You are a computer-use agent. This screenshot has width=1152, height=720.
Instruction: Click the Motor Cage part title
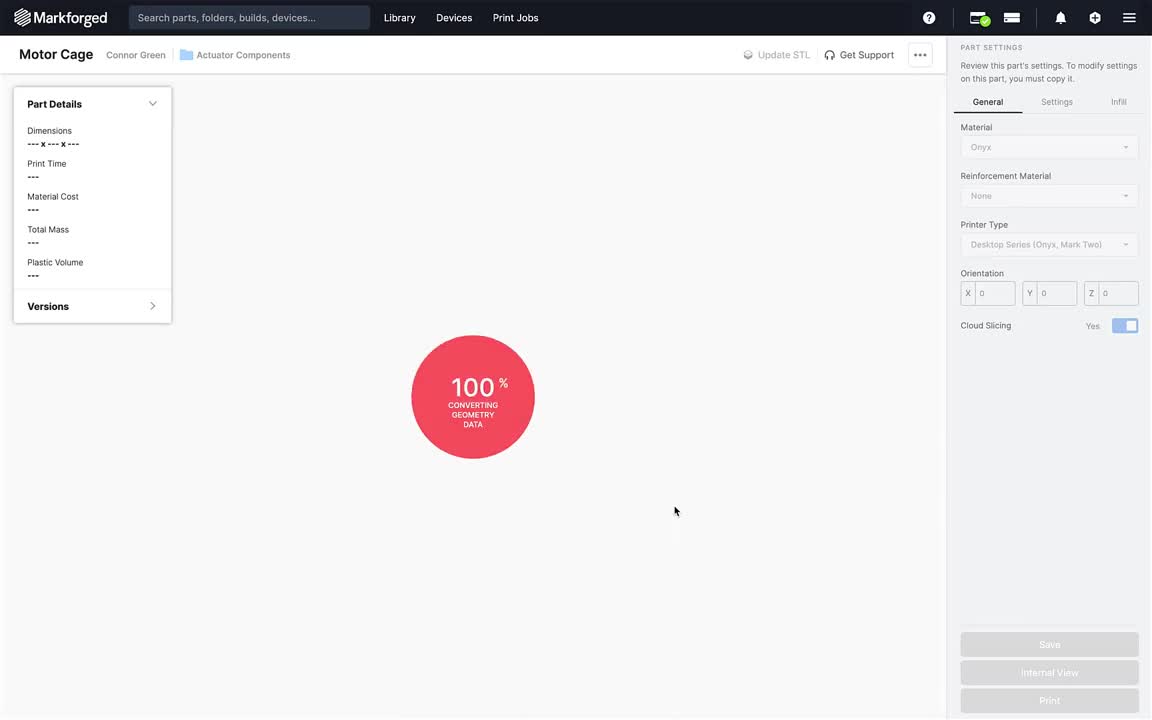pyautogui.click(x=56, y=54)
